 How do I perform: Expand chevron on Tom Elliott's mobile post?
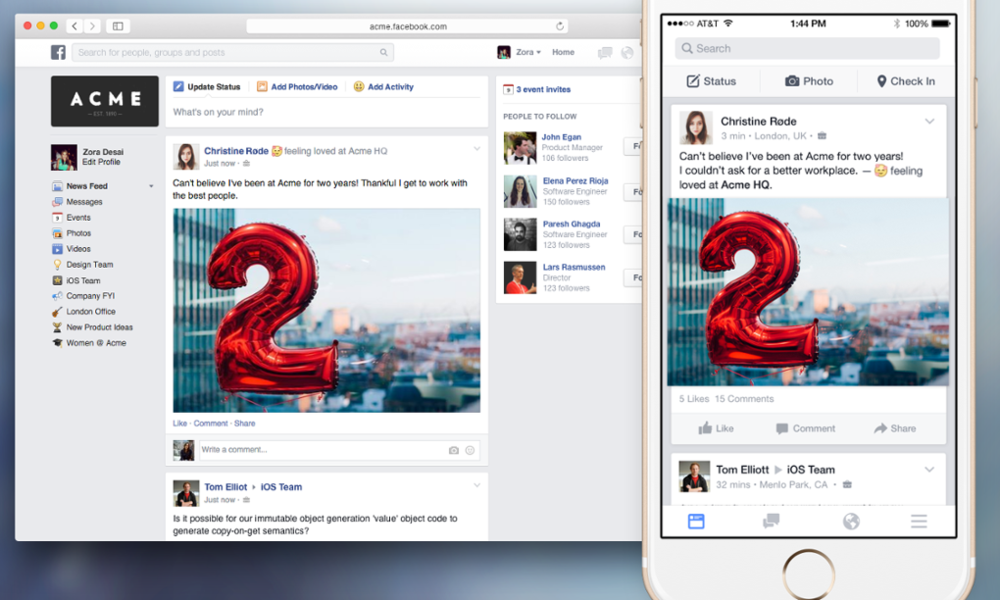(x=929, y=469)
